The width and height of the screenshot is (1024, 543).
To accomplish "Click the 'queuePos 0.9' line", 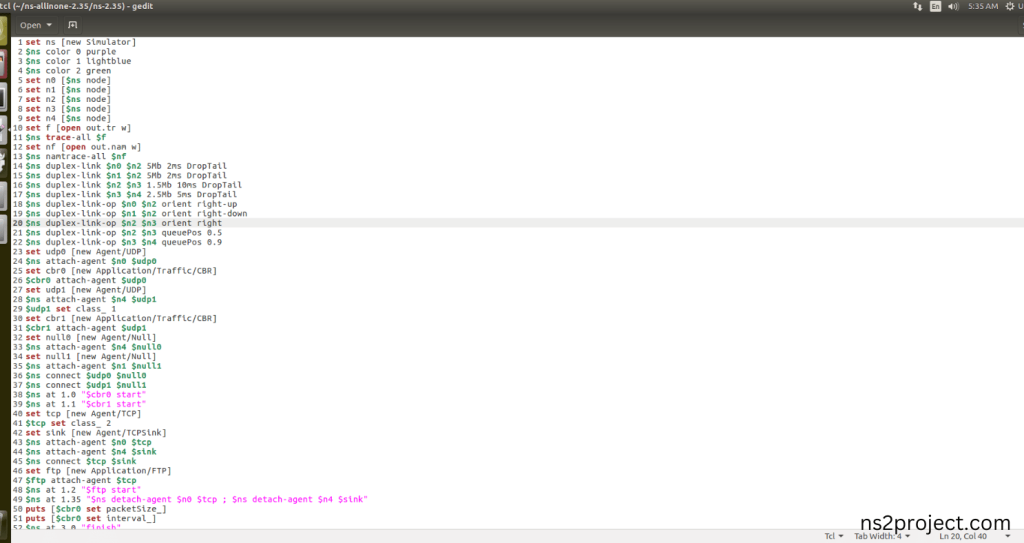I will [123, 242].
